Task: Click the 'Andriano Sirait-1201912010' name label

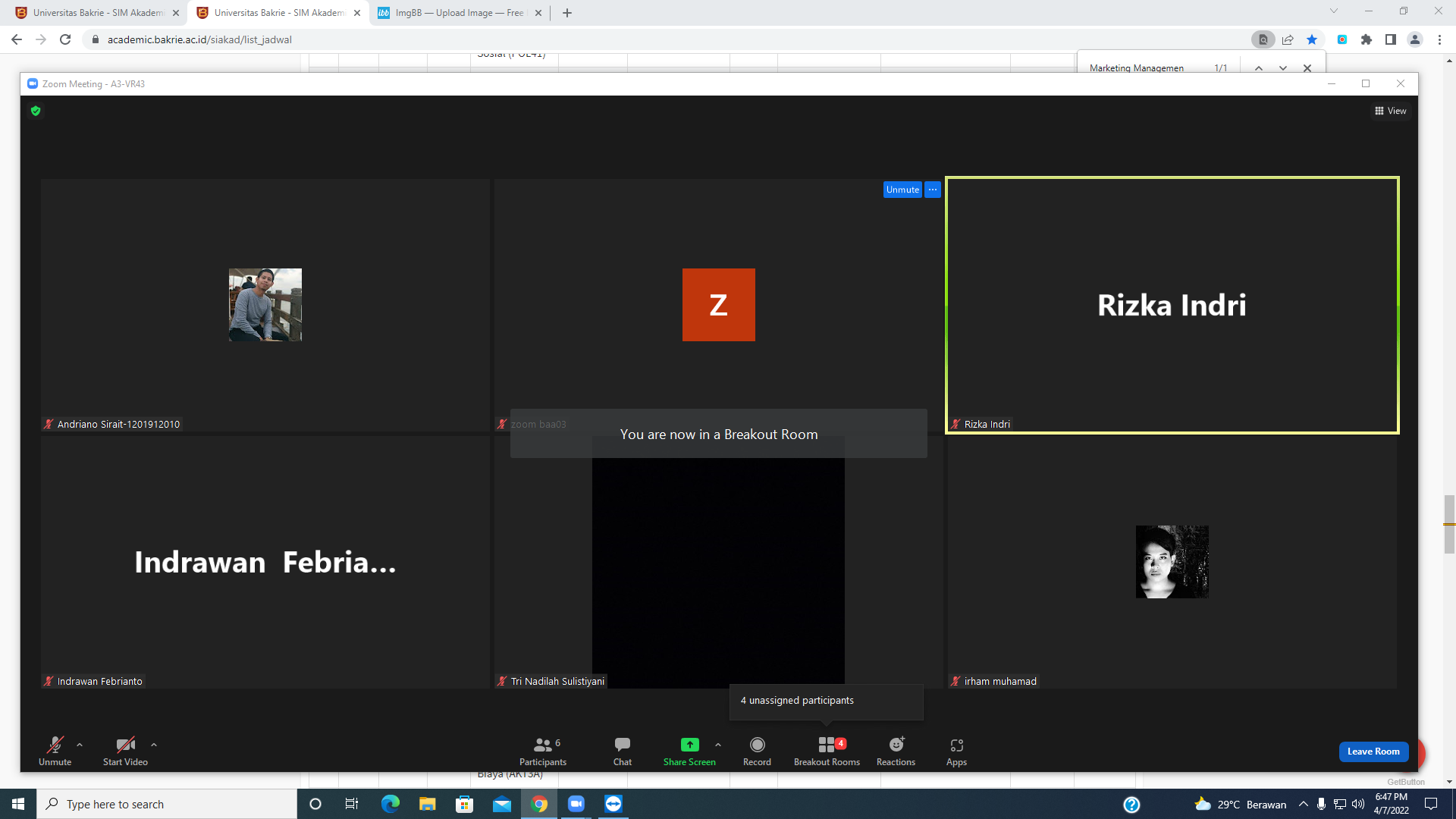Action: (x=119, y=425)
